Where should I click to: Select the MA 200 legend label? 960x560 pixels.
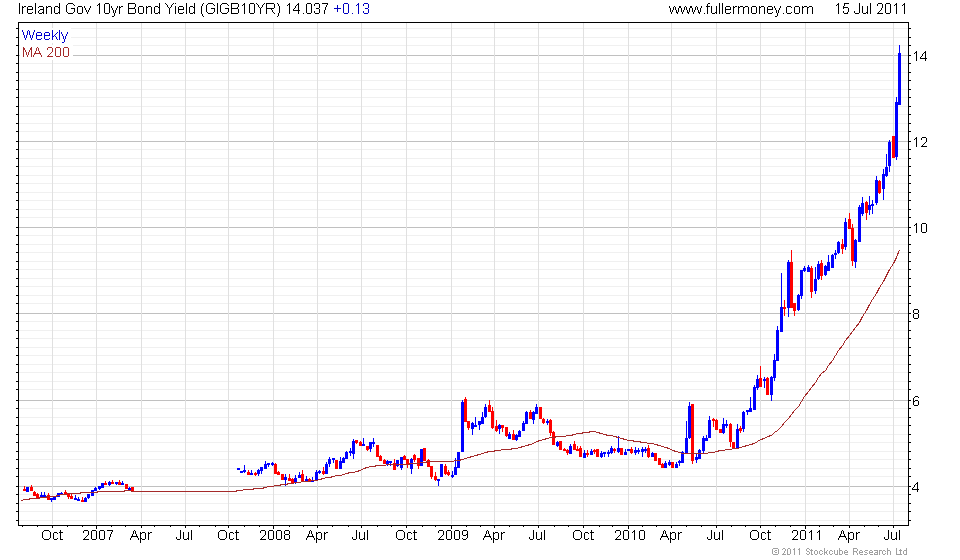click(x=46, y=53)
